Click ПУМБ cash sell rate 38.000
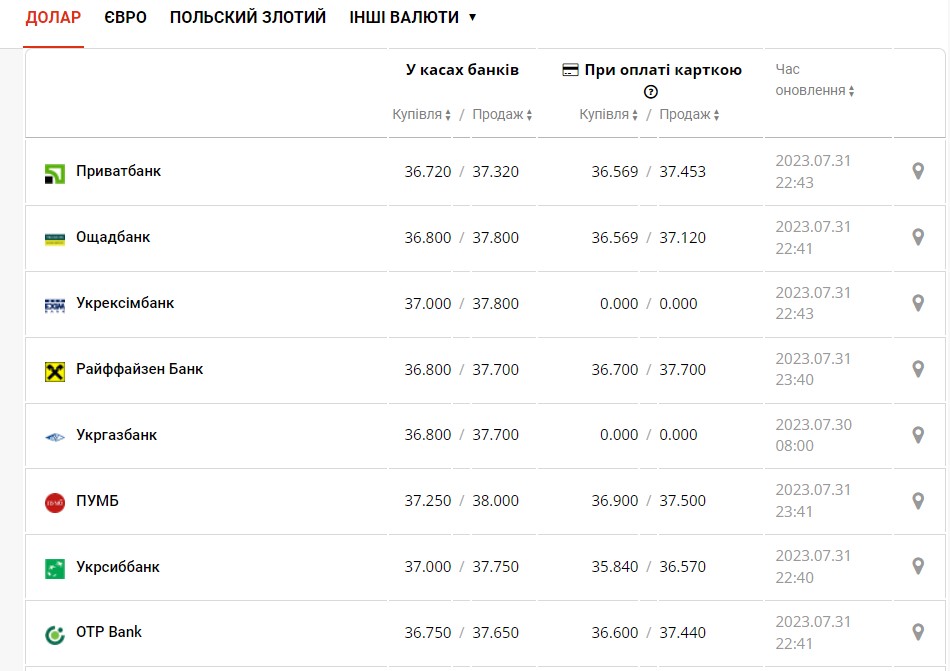Image resolution: width=950 pixels, height=671 pixels. pyautogui.click(x=496, y=501)
